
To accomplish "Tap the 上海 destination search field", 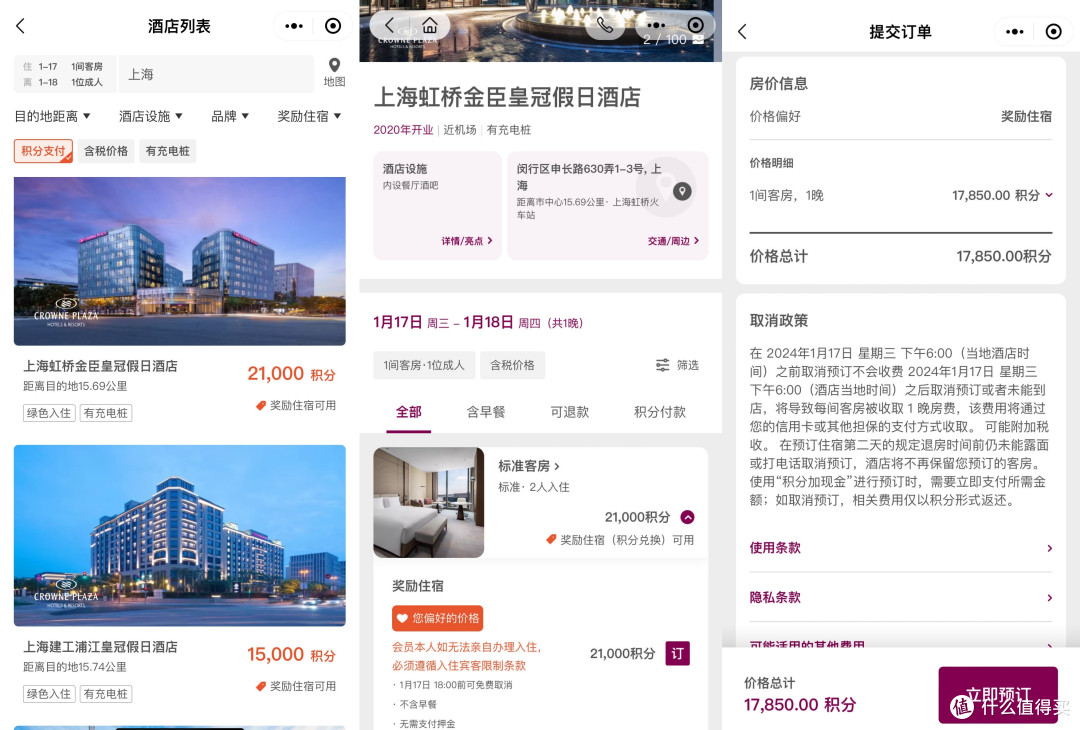I will coord(216,74).
